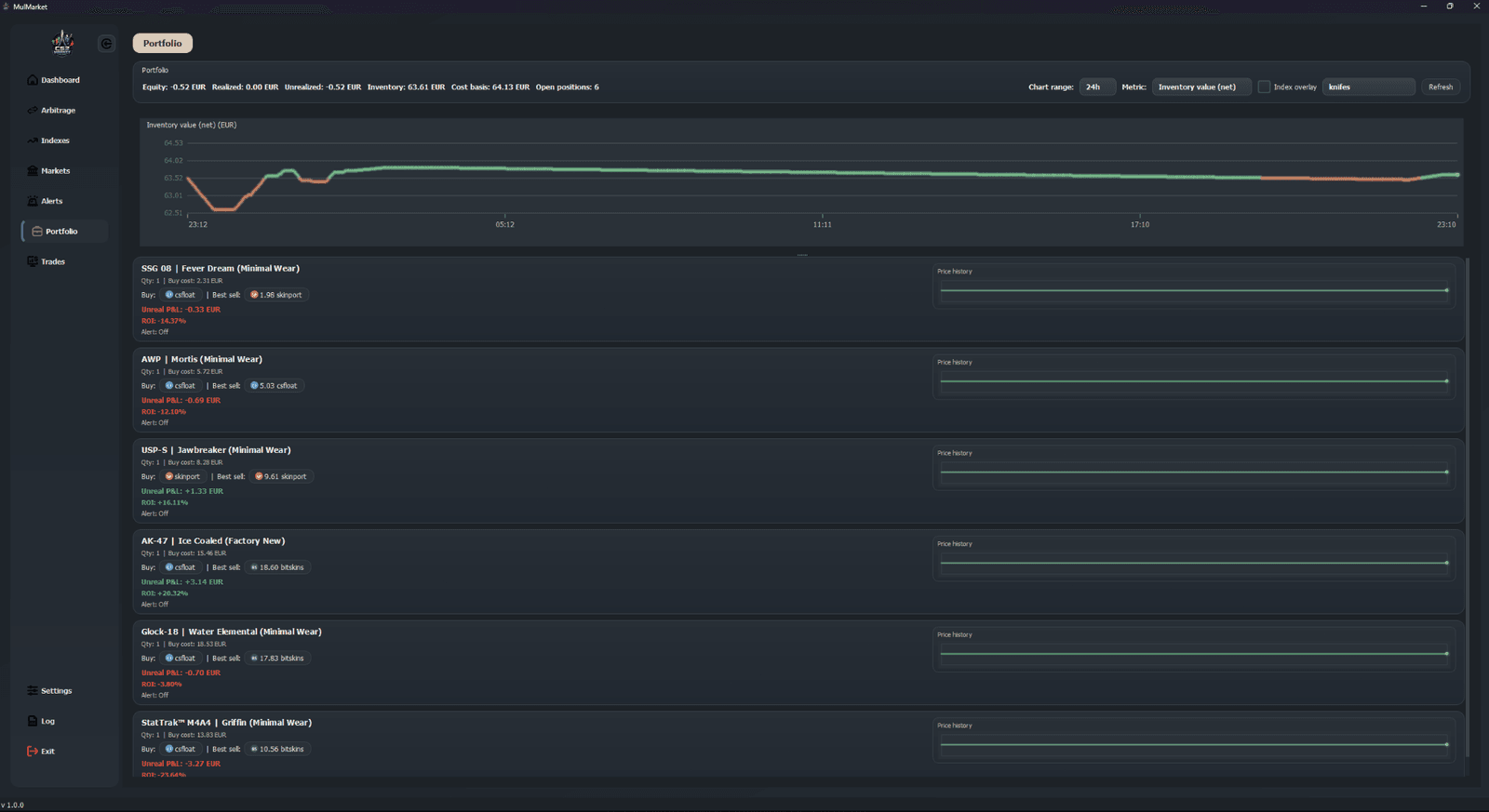Click the 10.56 bitskins sell chip
The image size is (1489, 812).
[x=277, y=749]
